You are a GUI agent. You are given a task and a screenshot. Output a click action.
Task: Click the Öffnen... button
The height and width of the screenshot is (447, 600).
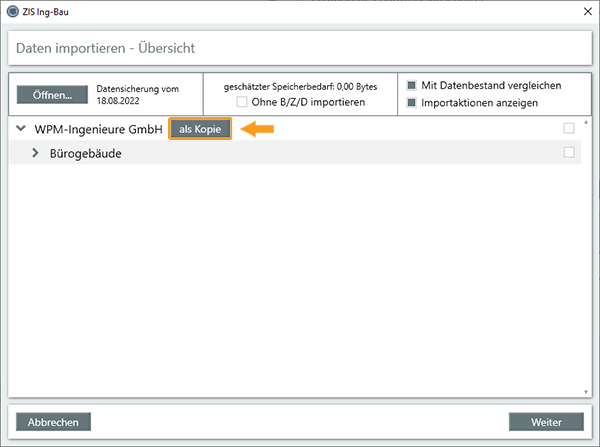52,95
